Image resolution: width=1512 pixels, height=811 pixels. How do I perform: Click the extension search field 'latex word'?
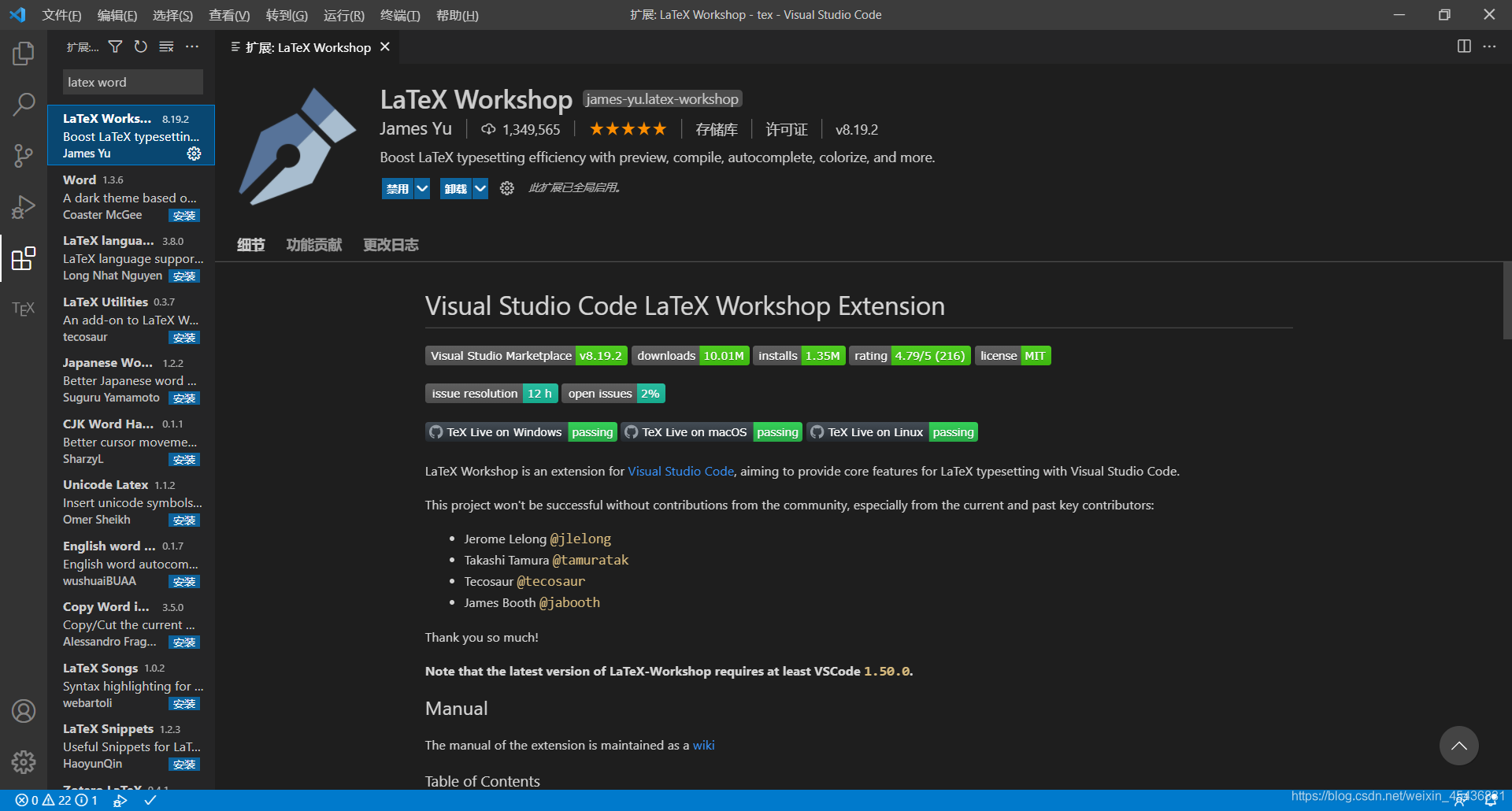pyautogui.click(x=132, y=82)
